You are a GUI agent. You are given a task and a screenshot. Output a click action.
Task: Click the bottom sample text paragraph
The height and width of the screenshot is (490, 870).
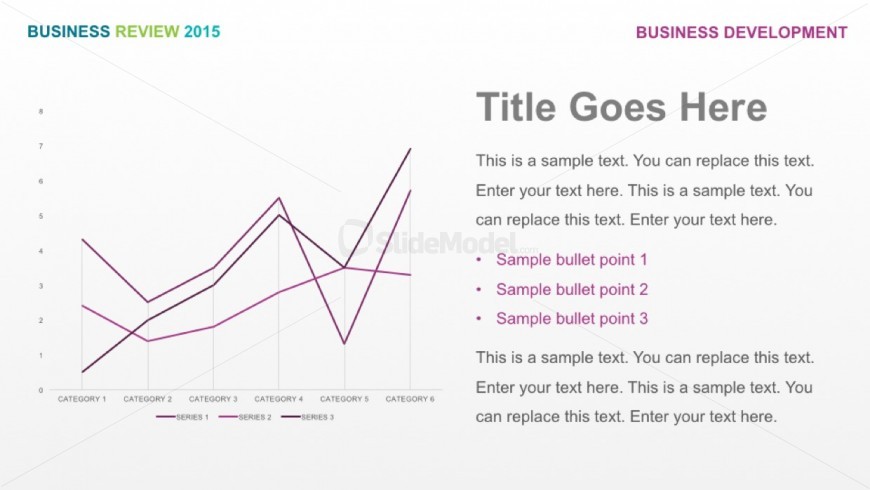645,387
